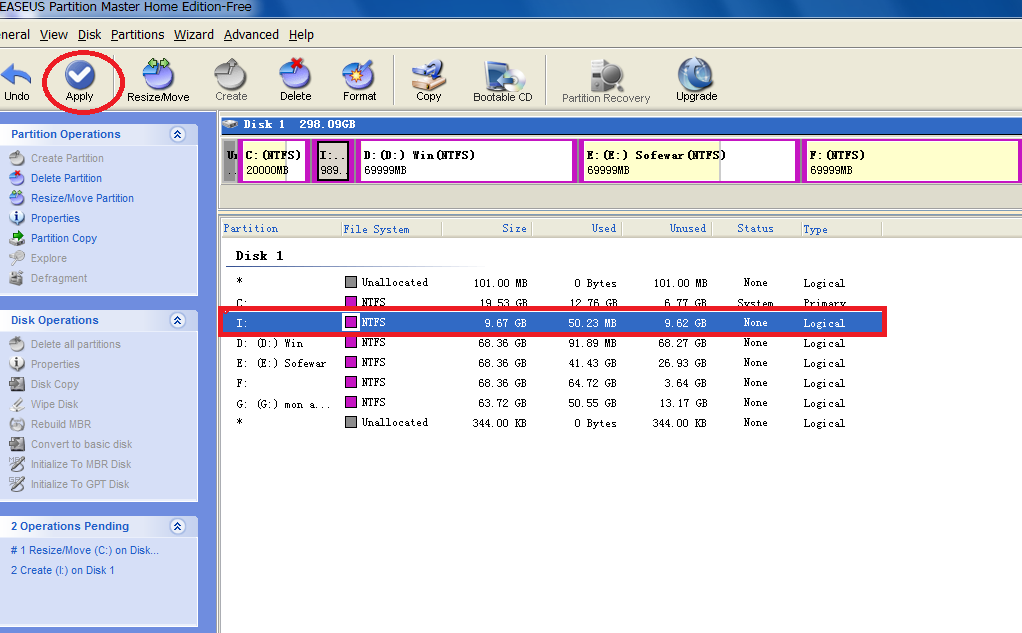Select the I: 9.67 GB partition row
This screenshot has width=1022, height=633.
552,323
